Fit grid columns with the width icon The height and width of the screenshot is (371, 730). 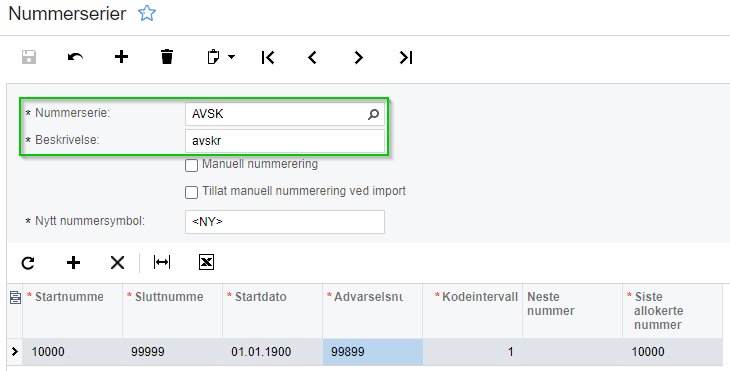click(162, 262)
